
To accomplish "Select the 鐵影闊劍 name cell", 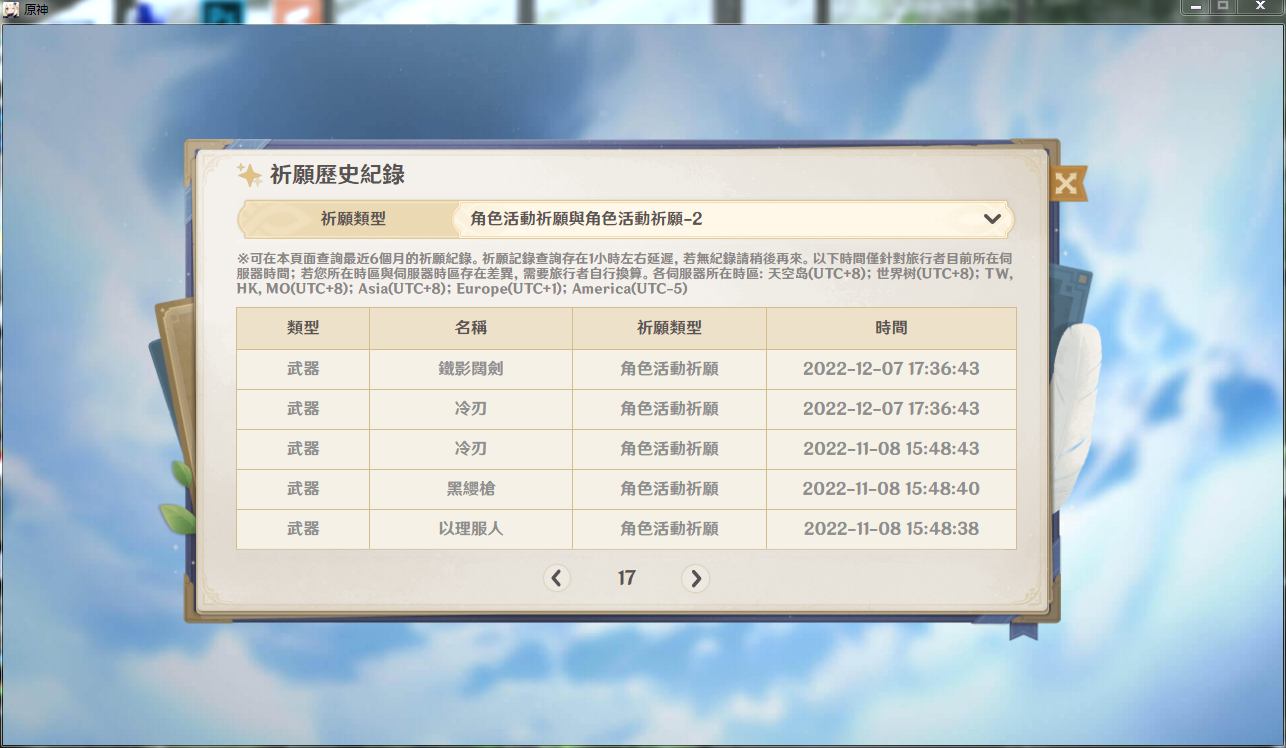I will point(471,369).
